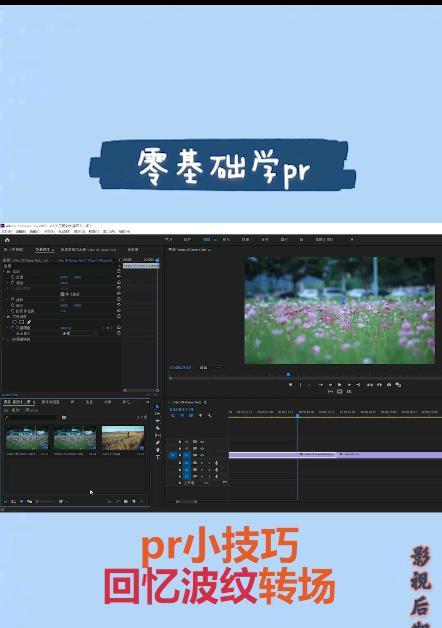442x628 pixels.
Task: Collapse the Opacity effect group
Action: click(4, 316)
